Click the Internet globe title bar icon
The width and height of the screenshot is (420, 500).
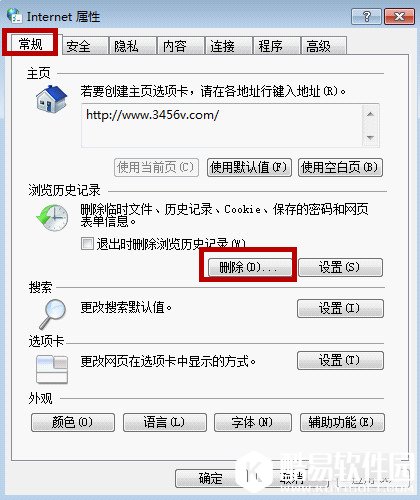click(14, 16)
